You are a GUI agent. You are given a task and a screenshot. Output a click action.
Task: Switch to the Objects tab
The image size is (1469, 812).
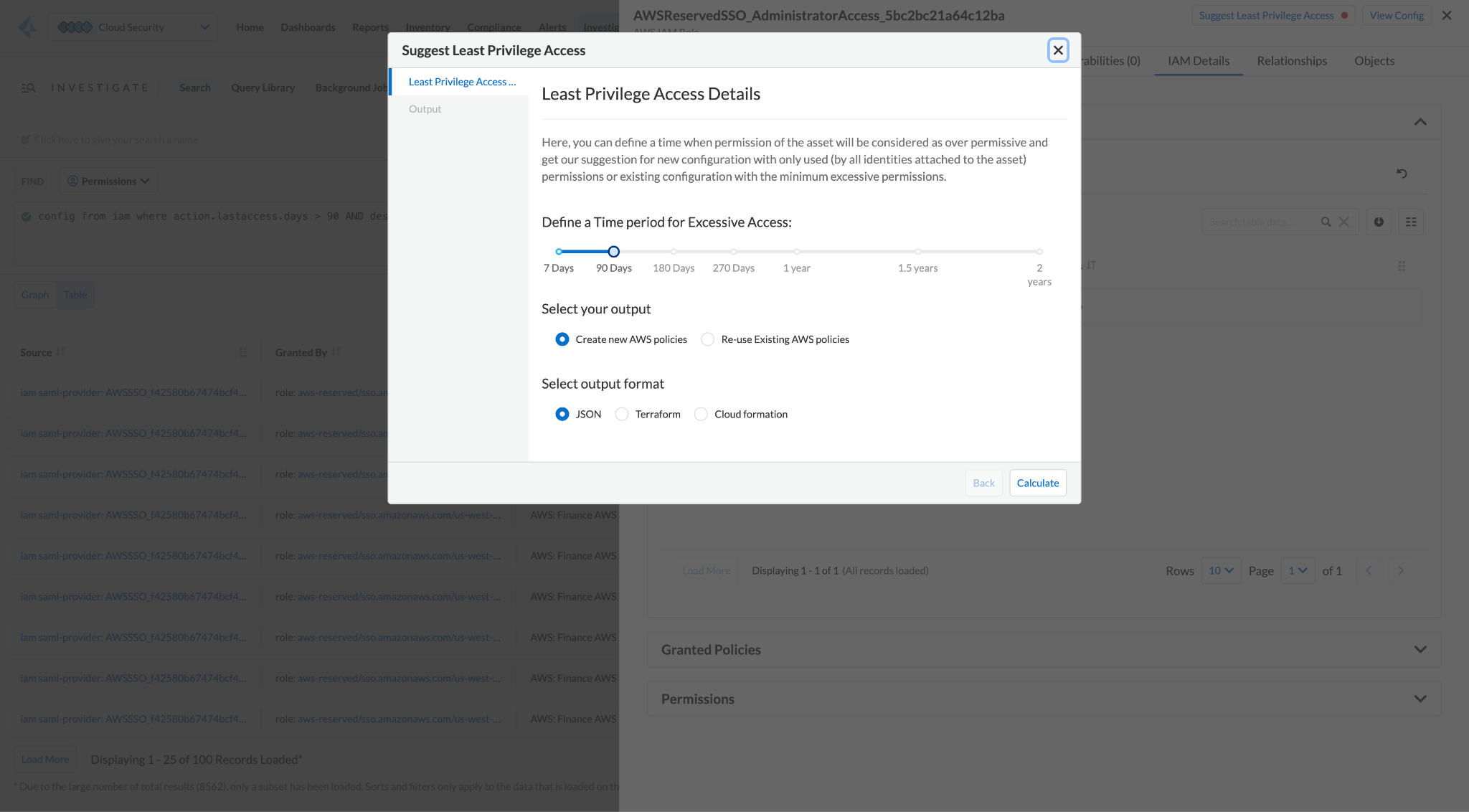[x=1373, y=60]
